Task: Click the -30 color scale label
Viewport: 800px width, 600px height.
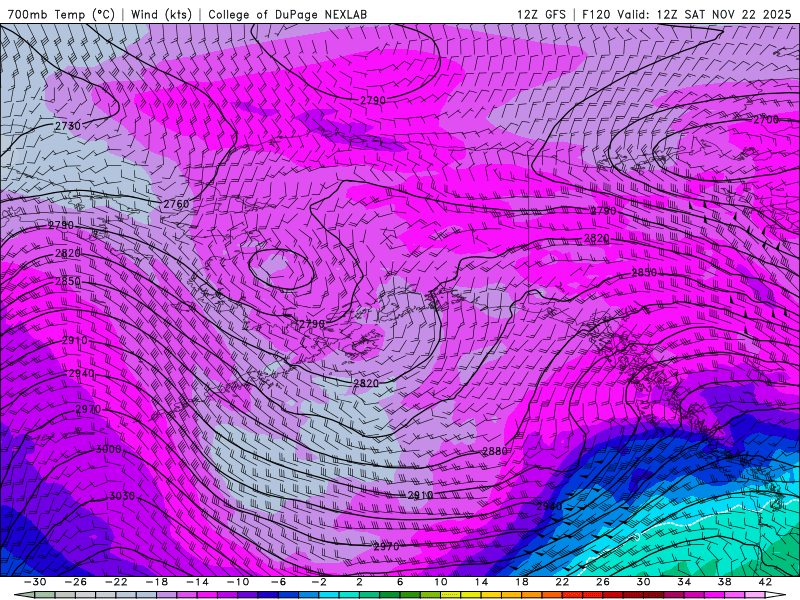Action: point(35,582)
